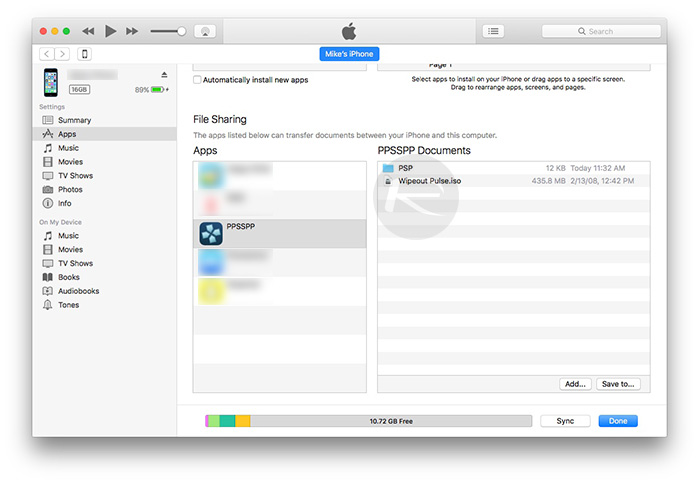Click the Play button in toolbar

[x=110, y=31]
